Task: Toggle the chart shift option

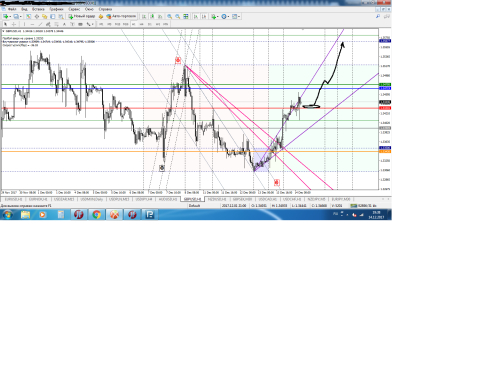Action: [204, 16]
